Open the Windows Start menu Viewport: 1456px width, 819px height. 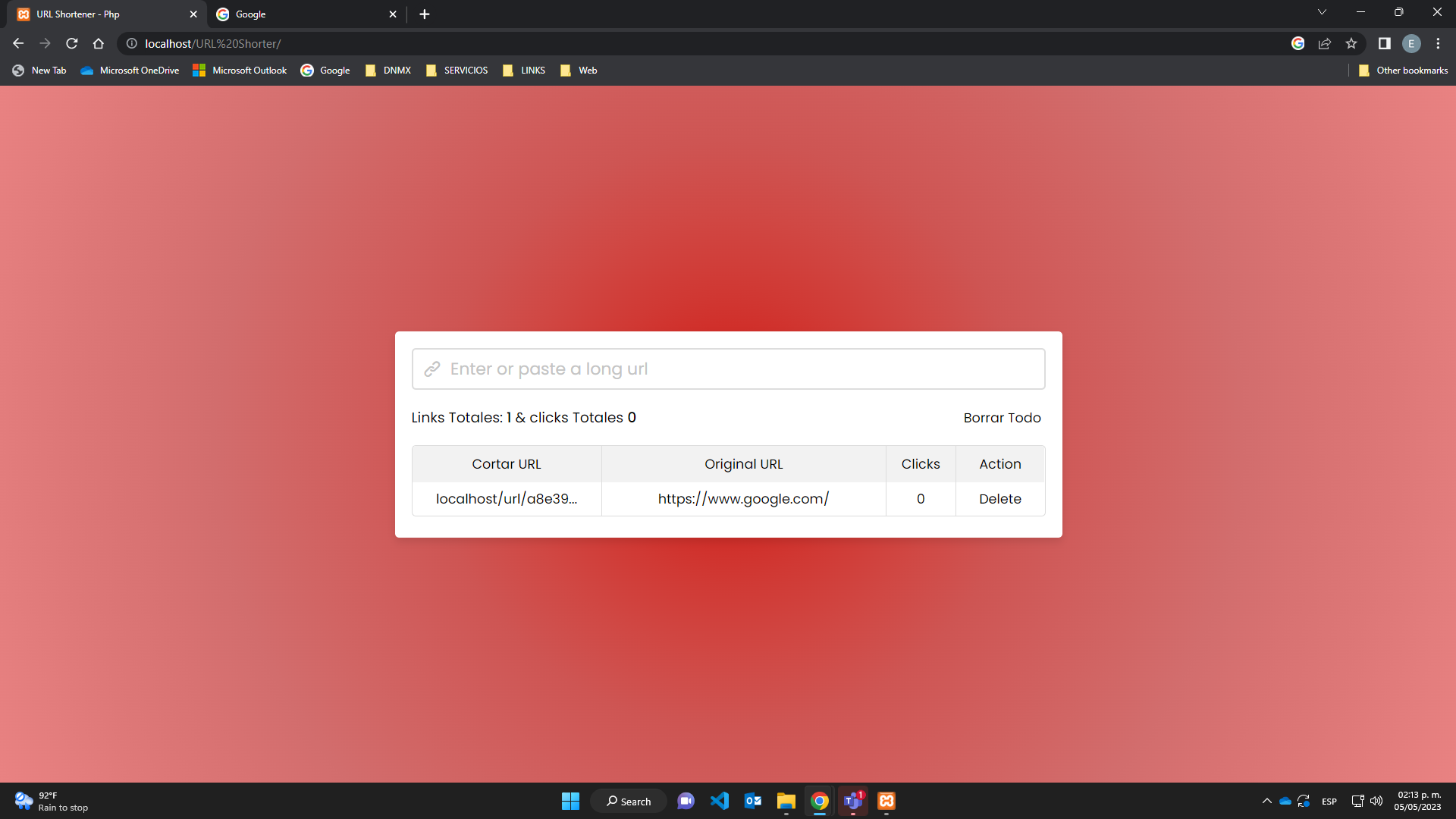coord(570,801)
